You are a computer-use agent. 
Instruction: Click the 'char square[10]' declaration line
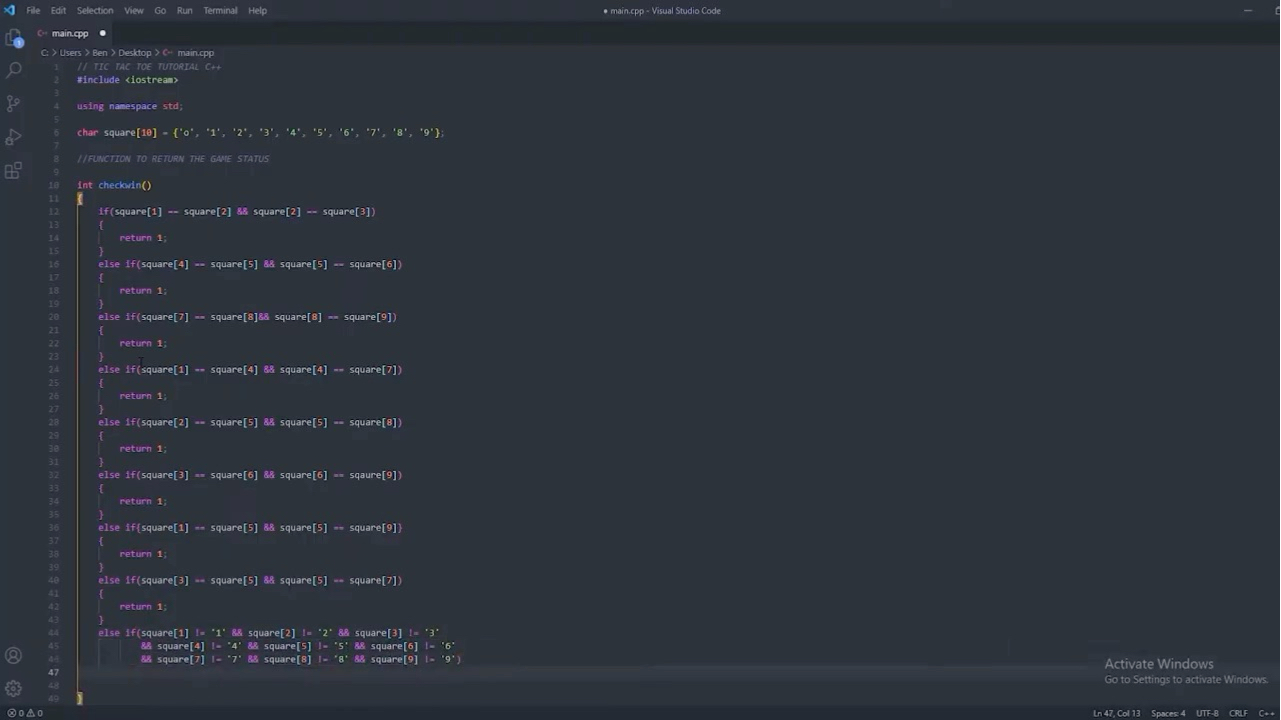coord(260,132)
